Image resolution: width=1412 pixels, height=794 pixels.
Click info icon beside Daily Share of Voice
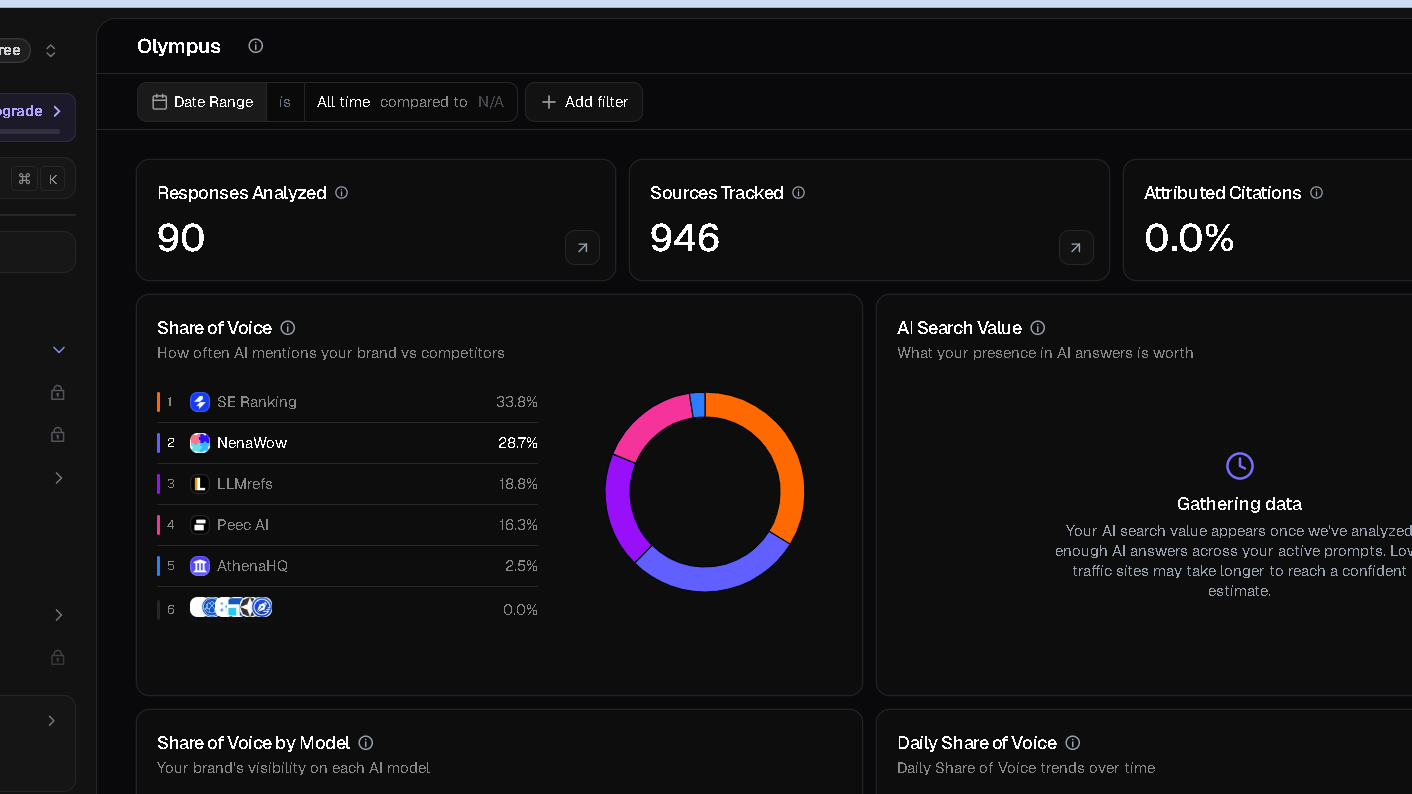[1073, 743]
